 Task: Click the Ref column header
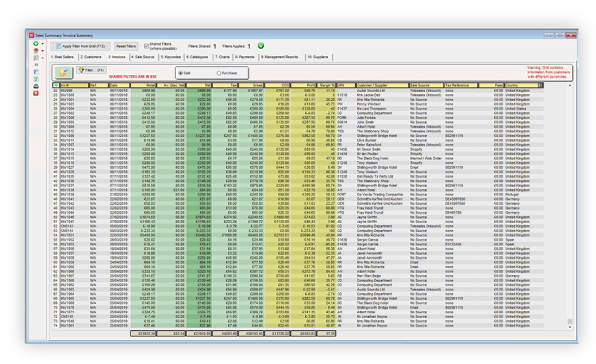tap(99, 85)
